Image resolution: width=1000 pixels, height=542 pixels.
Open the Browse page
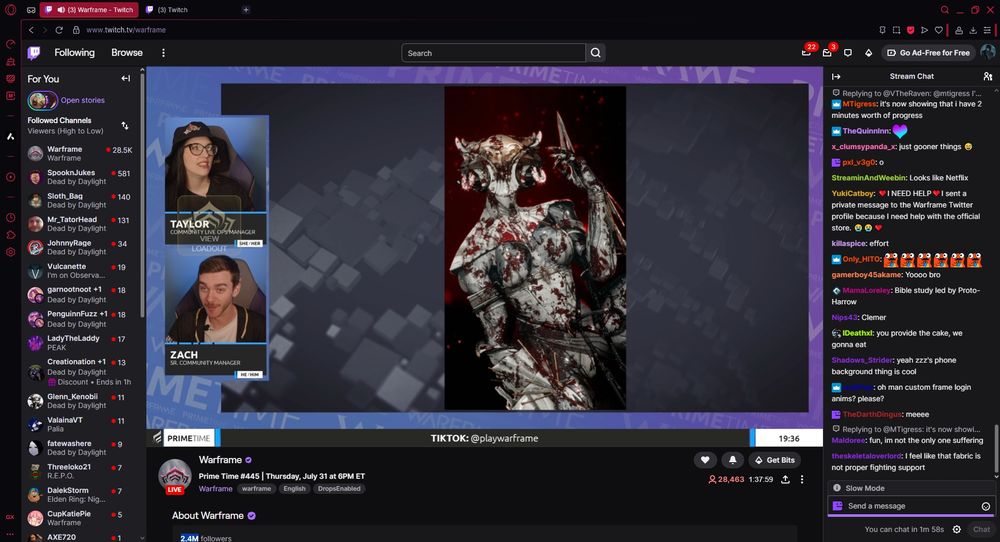127,53
